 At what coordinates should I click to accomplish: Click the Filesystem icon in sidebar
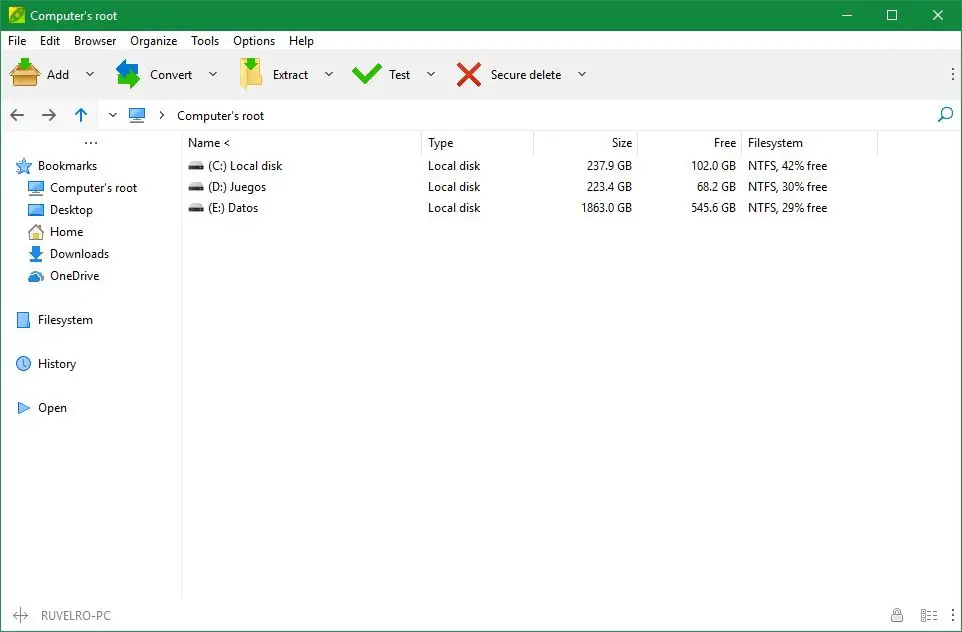(x=23, y=320)
